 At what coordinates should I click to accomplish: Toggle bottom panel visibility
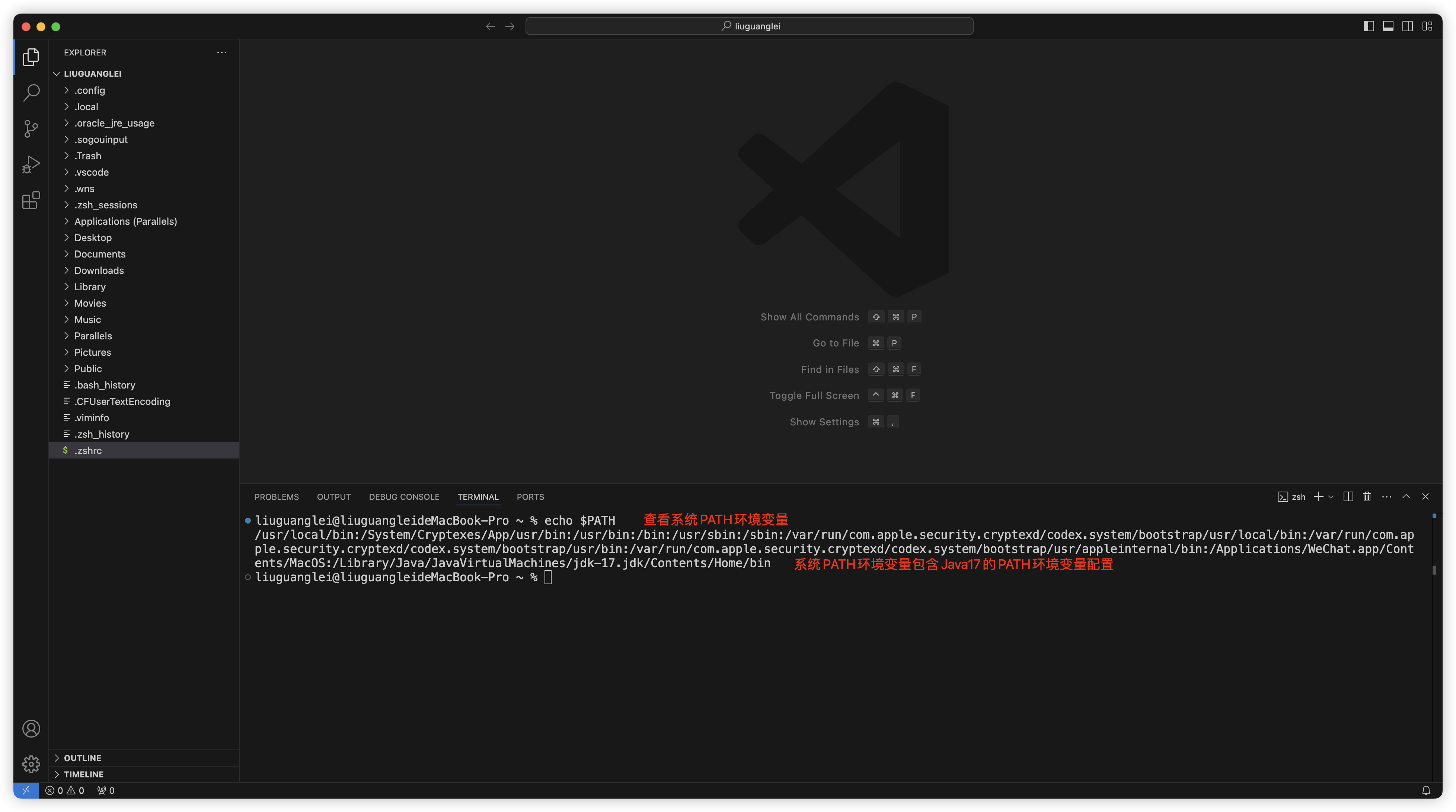(x=1388, y=26)
